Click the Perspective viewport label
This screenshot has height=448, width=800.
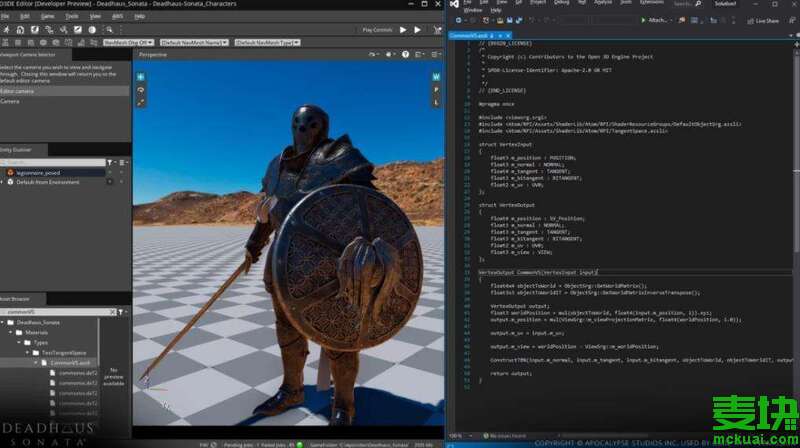coord(153,55)
